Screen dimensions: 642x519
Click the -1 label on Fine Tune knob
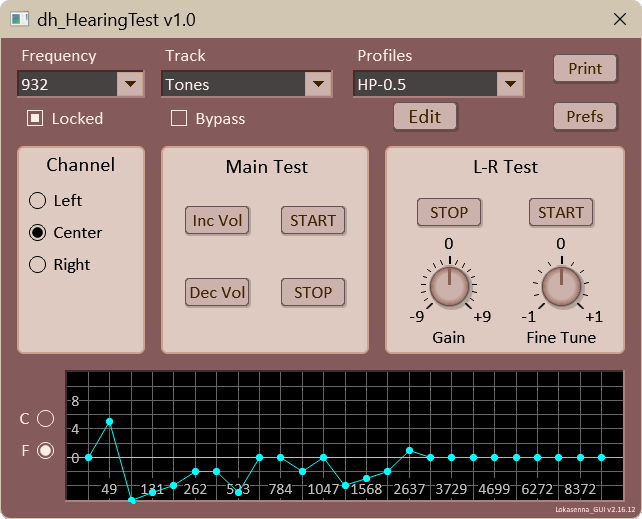point(529,317)
